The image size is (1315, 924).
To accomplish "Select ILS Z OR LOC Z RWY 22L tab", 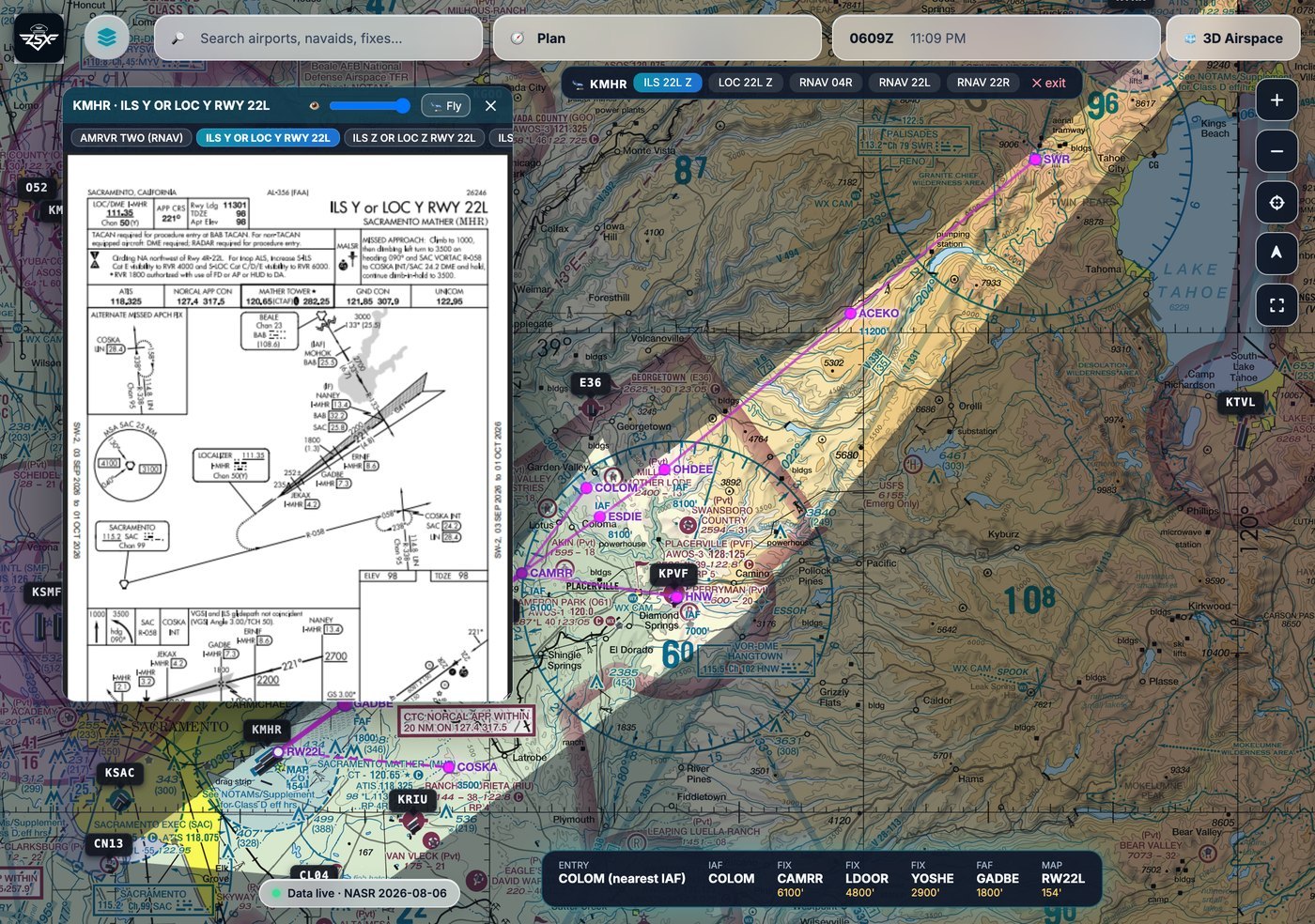I will tap(414, 138).
